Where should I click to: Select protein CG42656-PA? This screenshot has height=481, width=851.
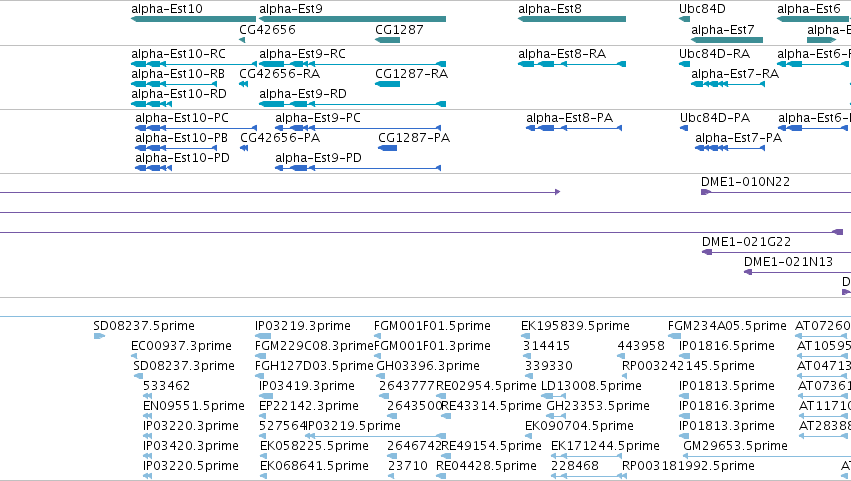(244, 148)
